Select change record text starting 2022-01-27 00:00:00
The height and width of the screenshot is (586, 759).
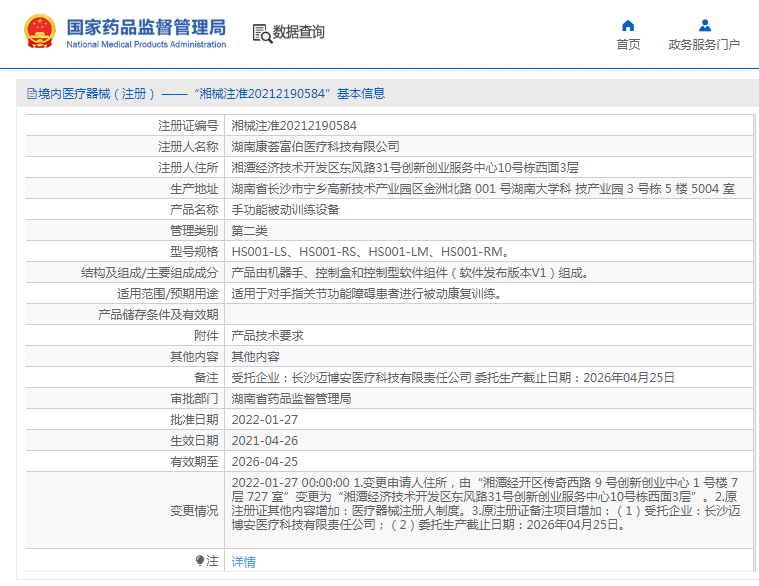[x=486, y=504]
